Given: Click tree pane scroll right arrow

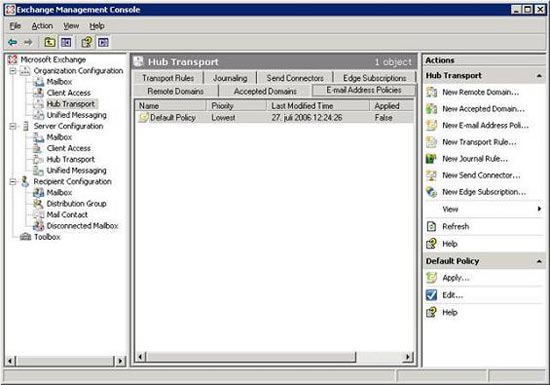Looking at the screenshot, I should tap(120, 361).
